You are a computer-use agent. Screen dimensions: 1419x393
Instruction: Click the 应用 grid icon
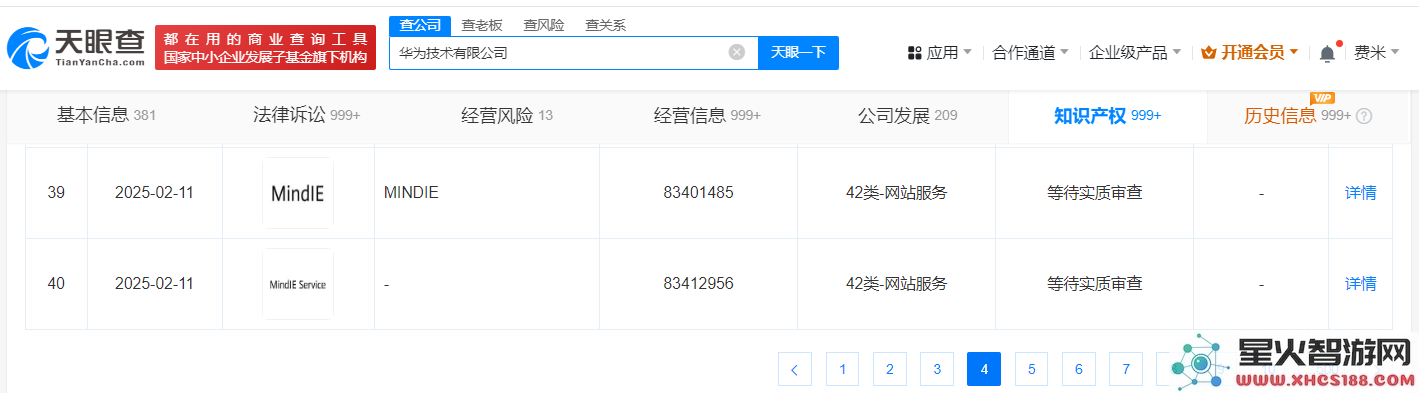[914, 53]
